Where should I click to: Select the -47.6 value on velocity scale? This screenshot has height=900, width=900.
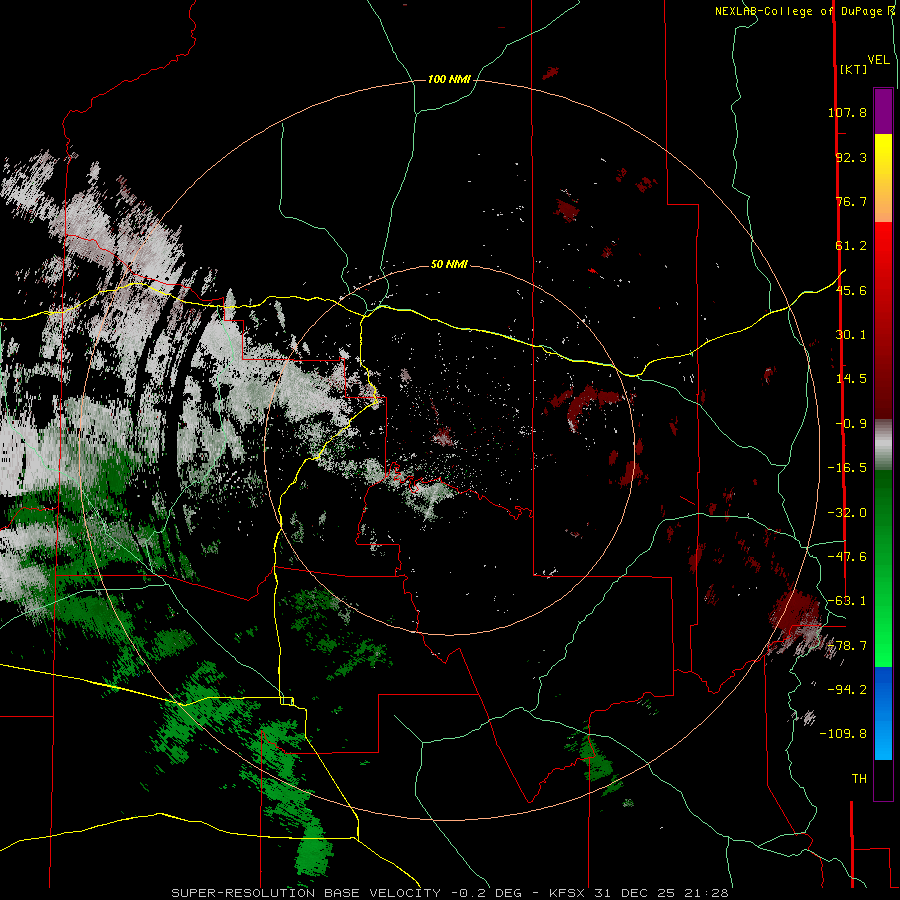(847, 557)
